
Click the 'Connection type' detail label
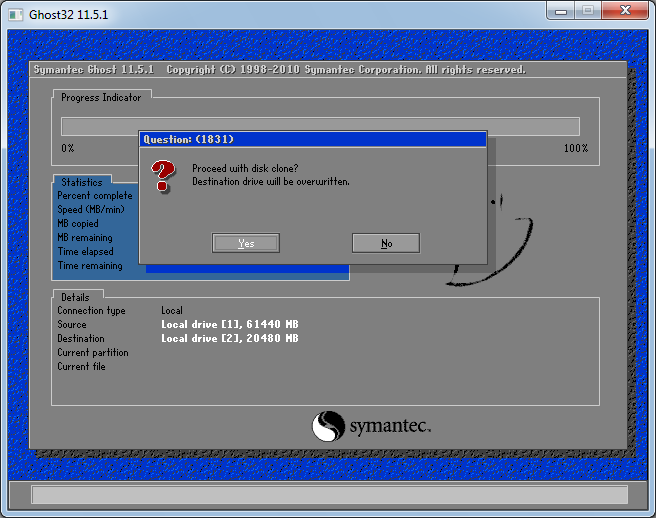point(91,311)
